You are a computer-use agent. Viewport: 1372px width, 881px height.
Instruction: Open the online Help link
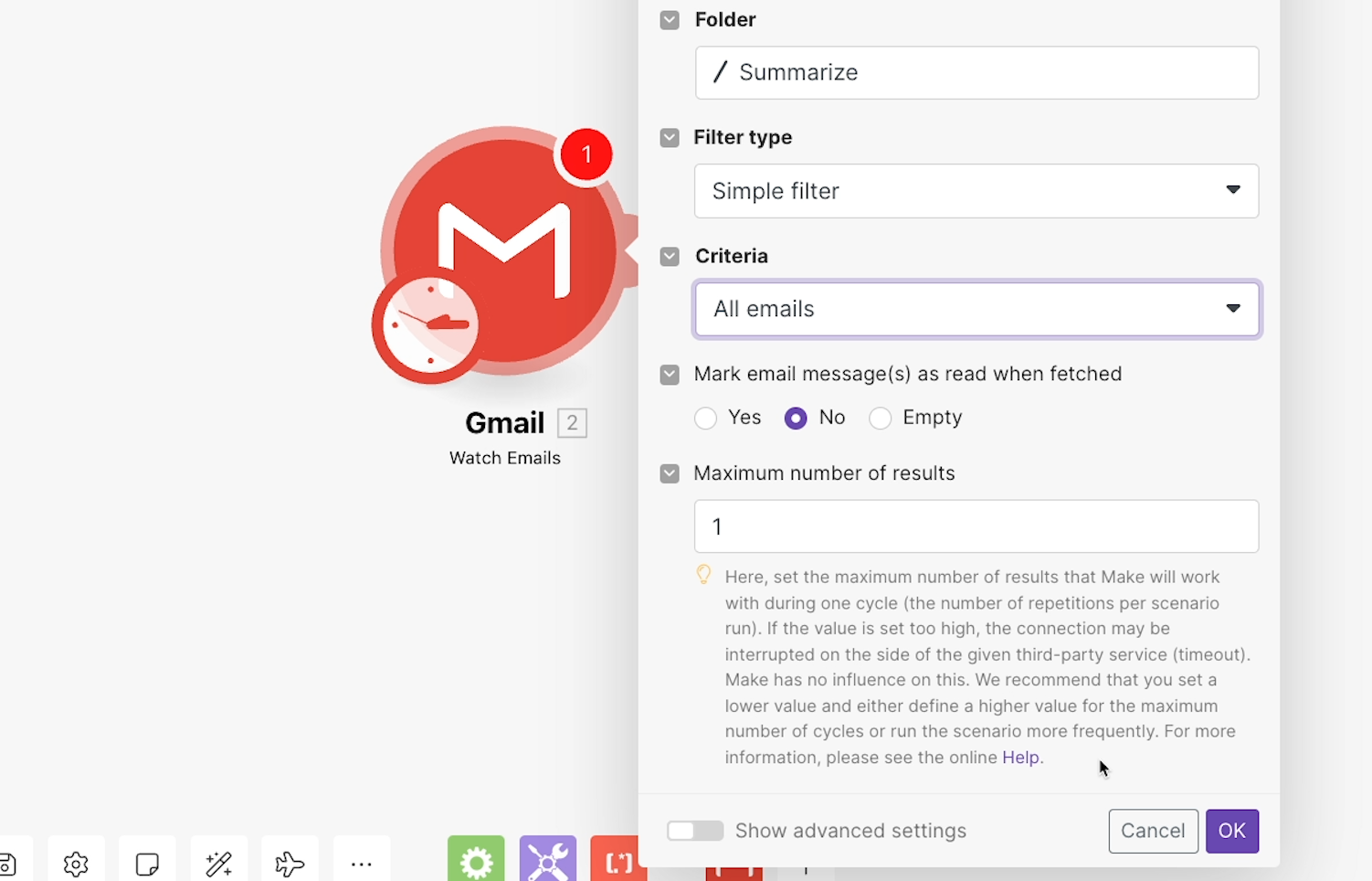tap(1020, 758)
